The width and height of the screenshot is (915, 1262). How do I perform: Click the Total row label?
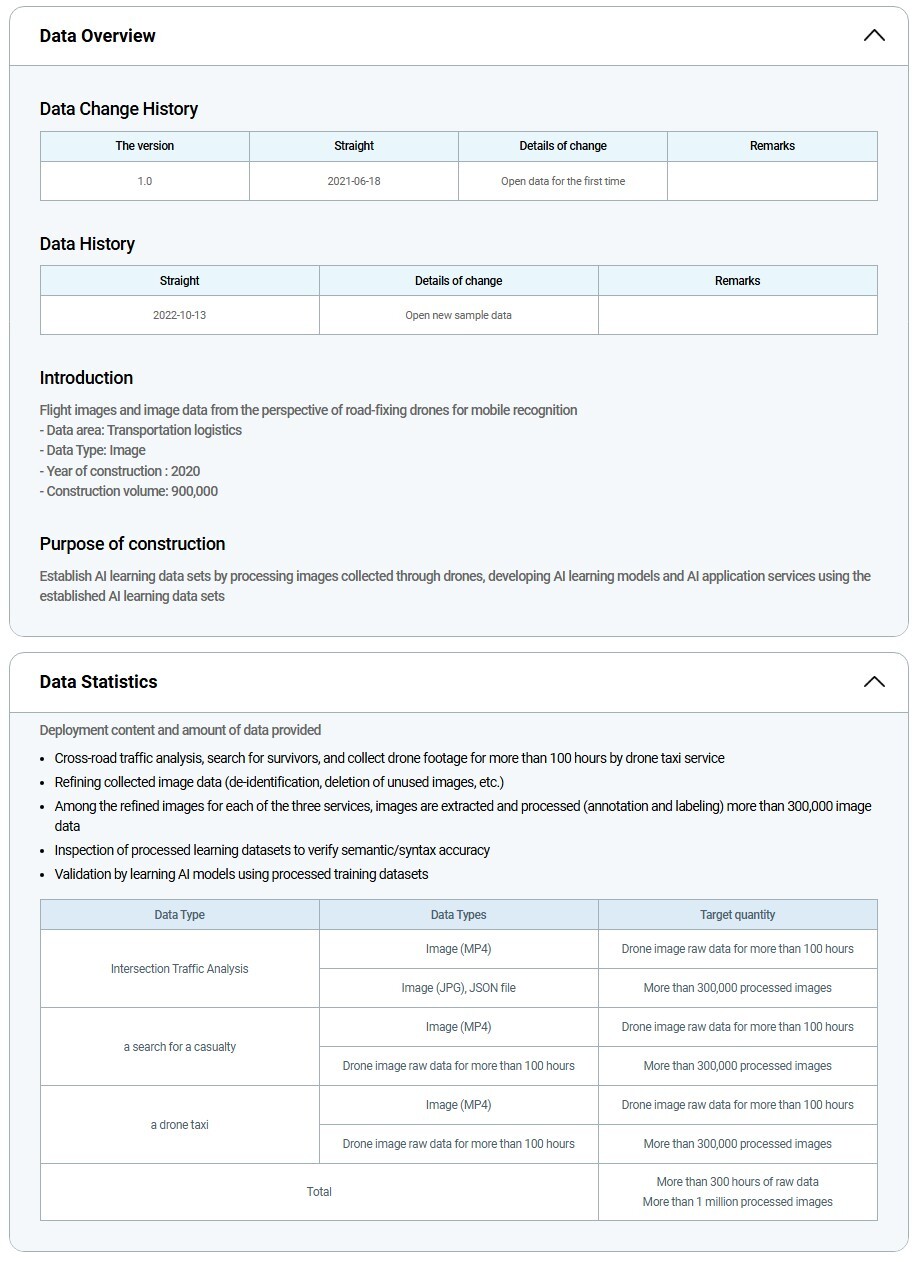click(319, 1192)
